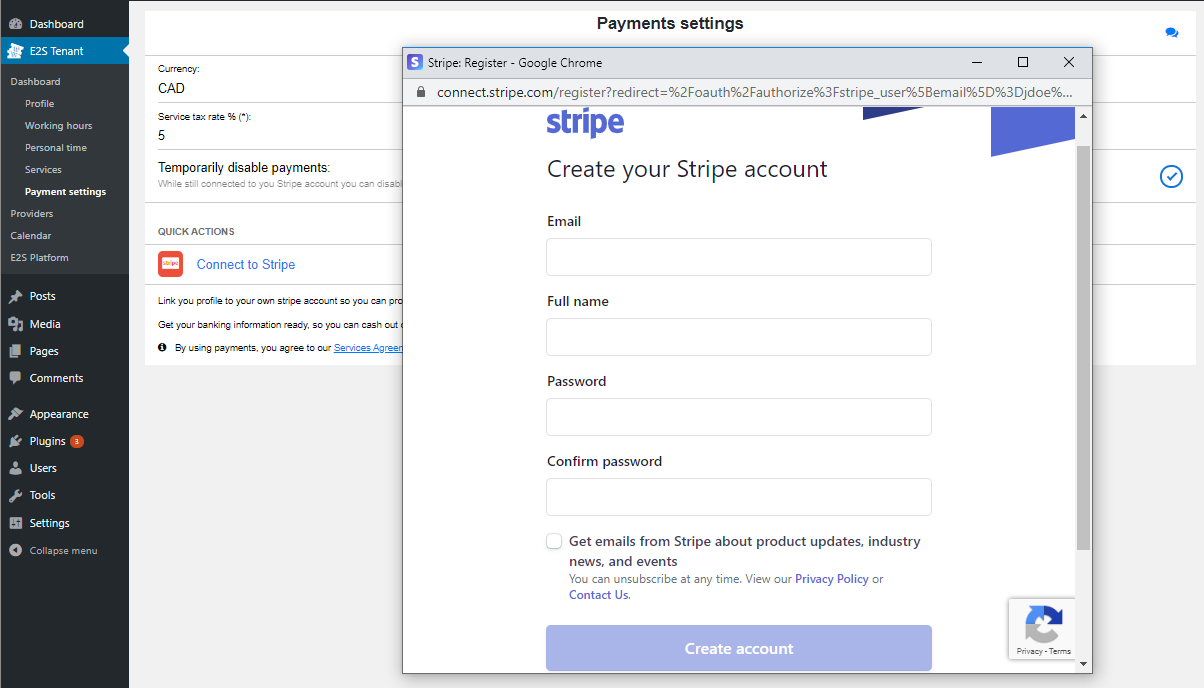Image resolution: width=1204 pixels, height=688 pixels.
Task: Open the Calendar submenu item
Action: (x=31, y=236)
